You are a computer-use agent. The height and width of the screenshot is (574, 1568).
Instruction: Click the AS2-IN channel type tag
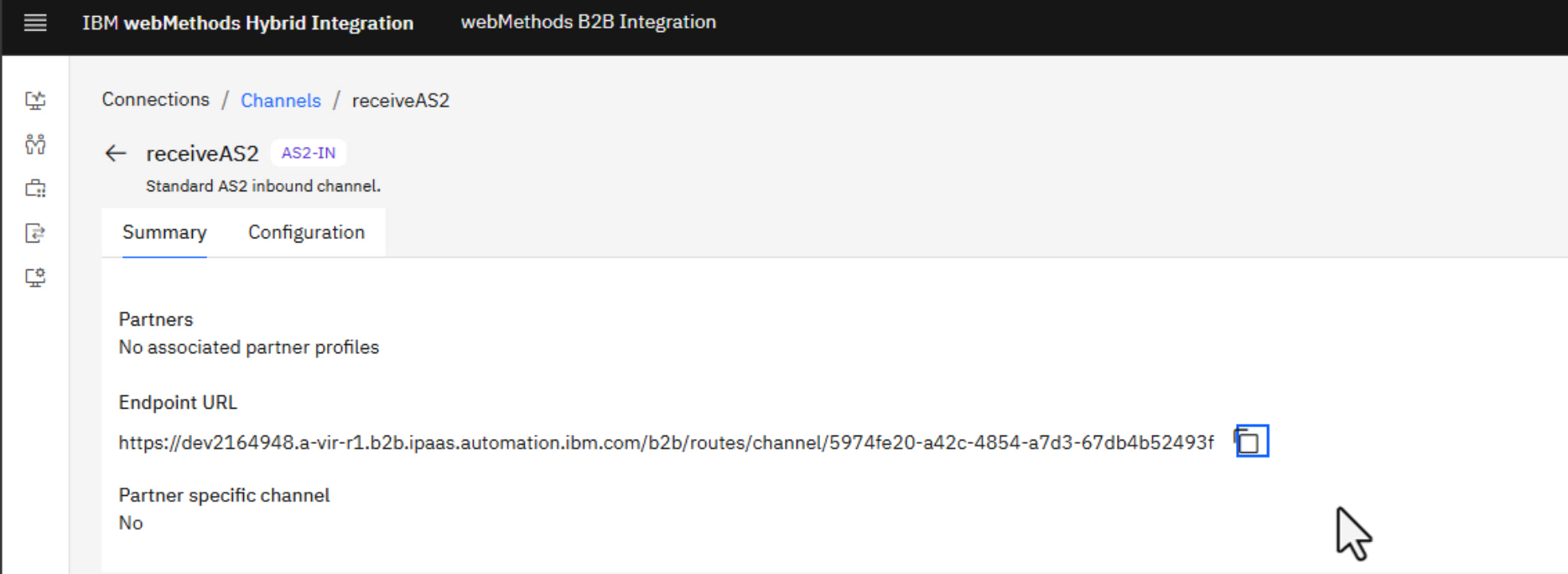308,153
